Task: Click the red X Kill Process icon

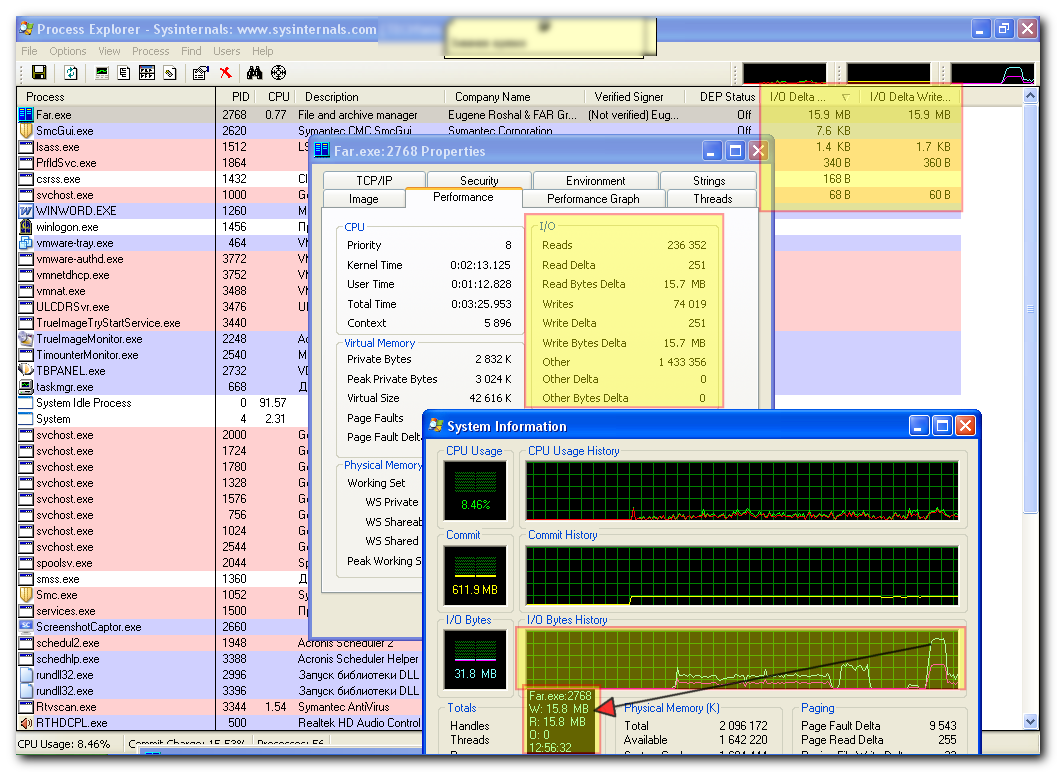Action: click(225, 73)
